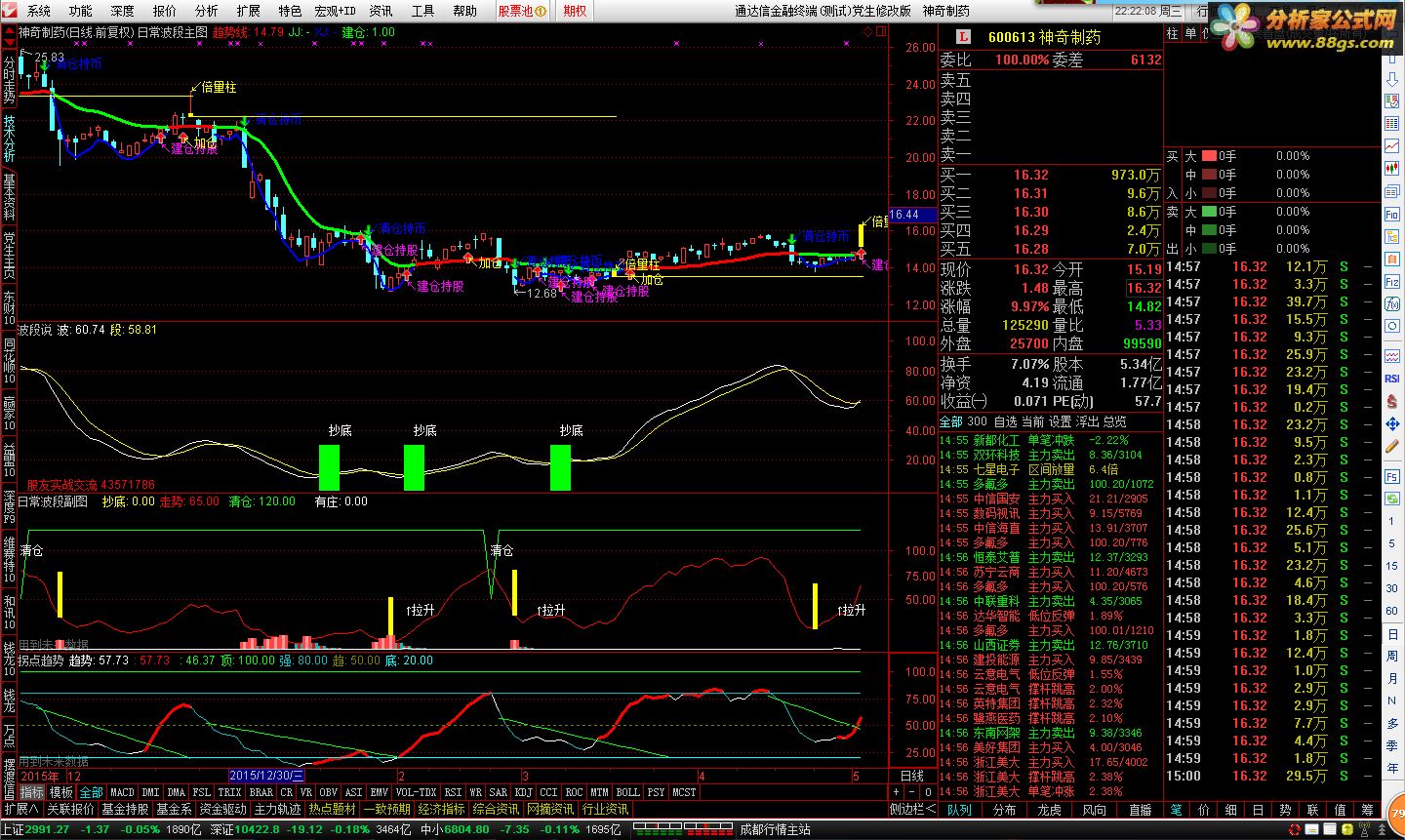1405x840 pixels.
Task: Open the F12 trading icon
Action: 1392,281
